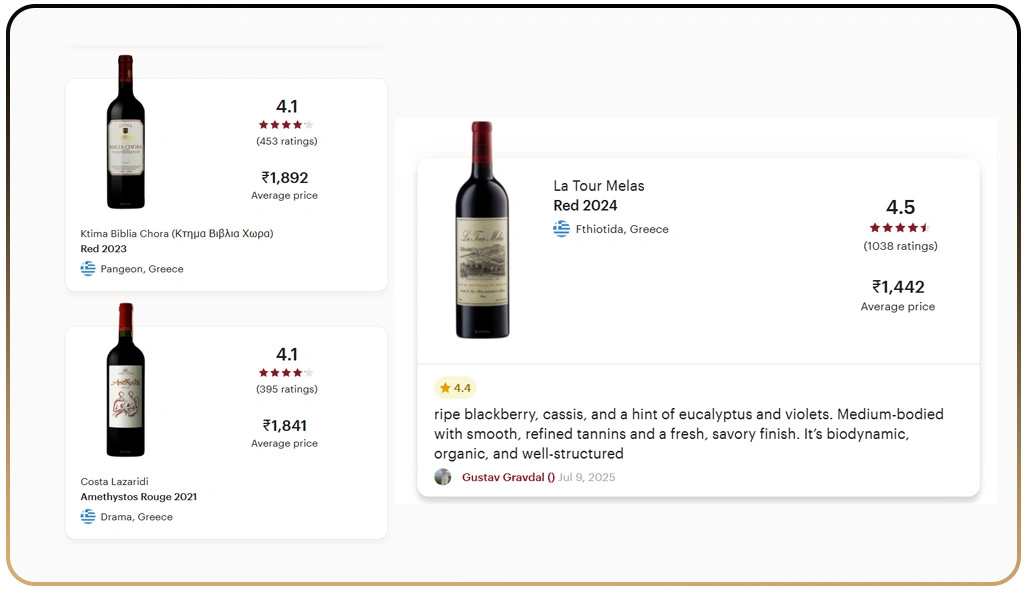Viewport: 1026px width, 589px height.
Task: Click the star icon in the 4.4 review badge
Action: (x=445, y=387)
